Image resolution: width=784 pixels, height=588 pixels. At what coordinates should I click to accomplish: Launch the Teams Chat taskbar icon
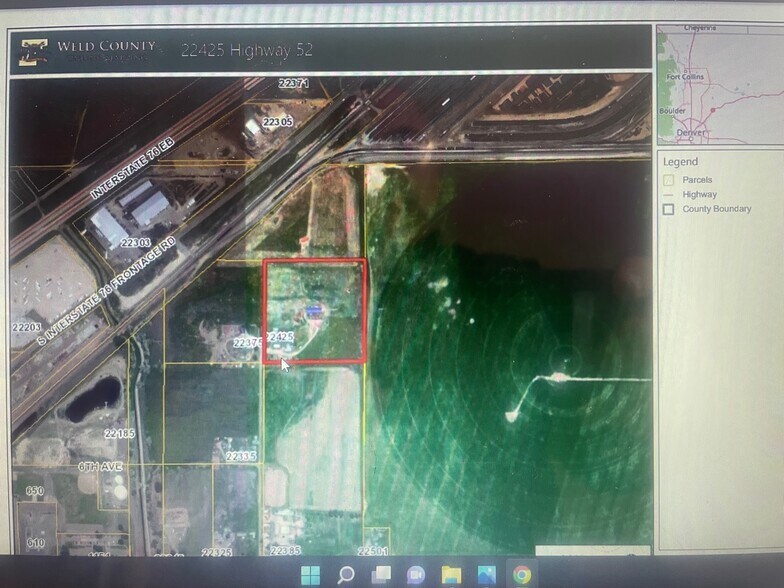click(x=416, y=574)
